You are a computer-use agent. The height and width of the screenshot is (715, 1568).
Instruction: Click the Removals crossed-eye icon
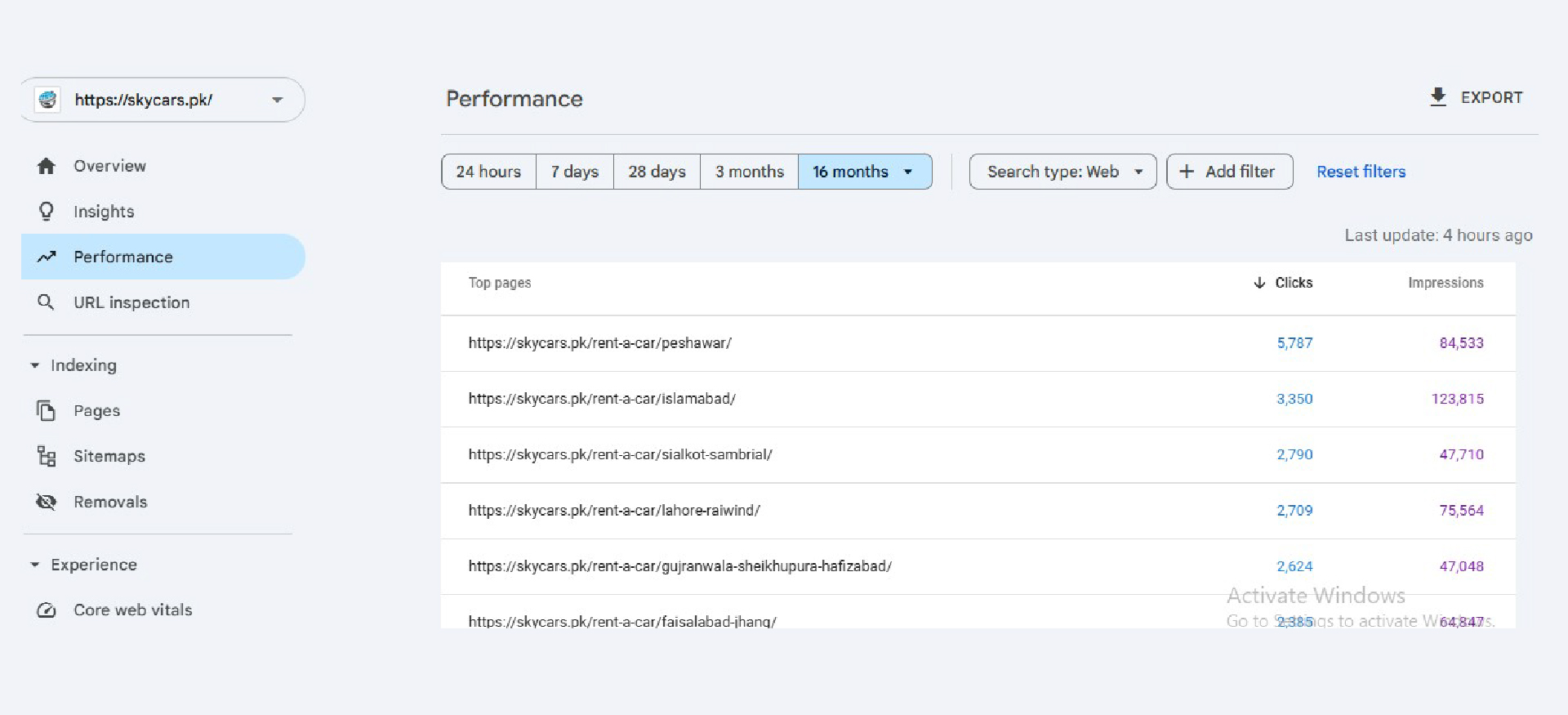pyautogui.click(x=47, y=502)
